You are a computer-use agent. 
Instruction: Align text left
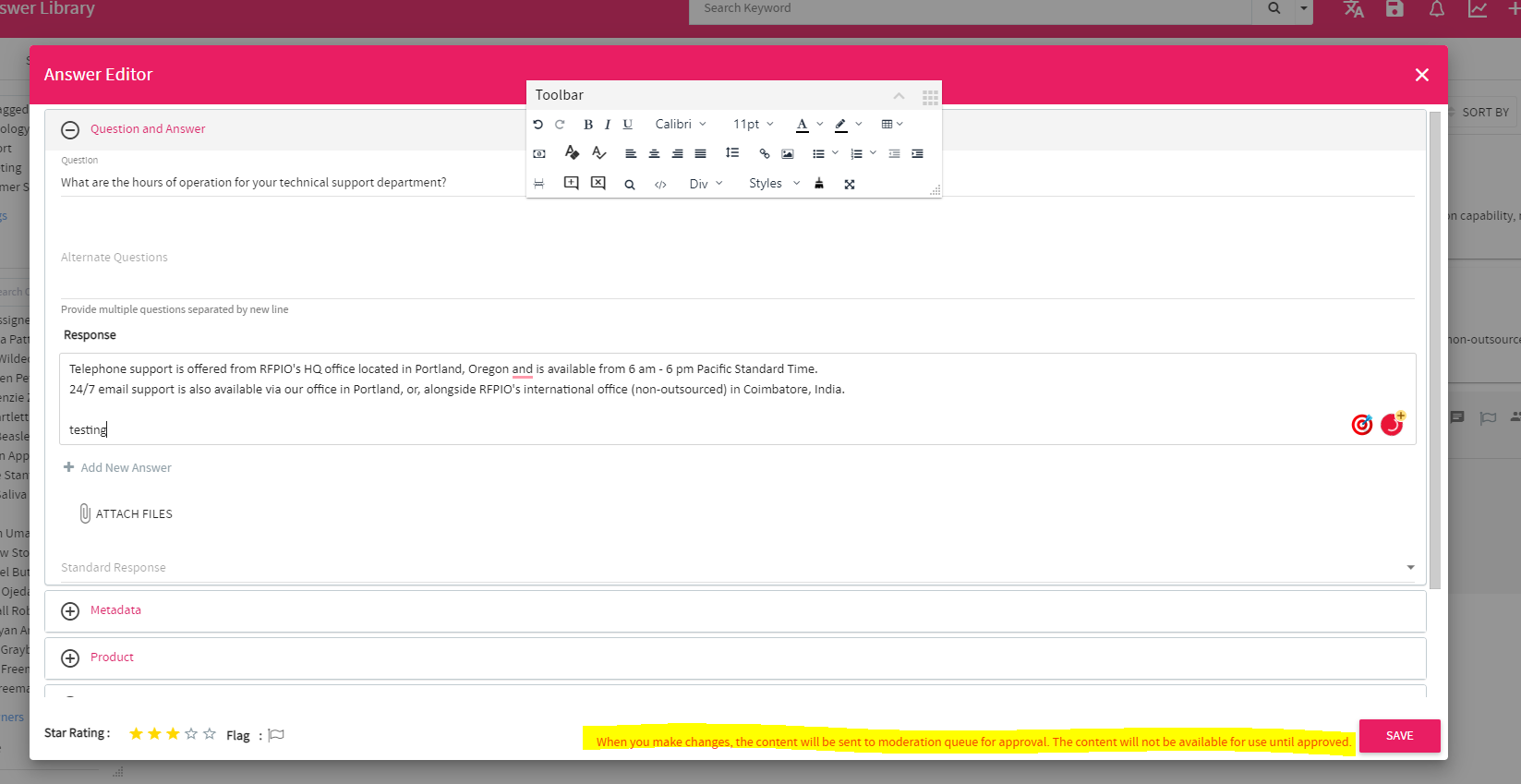(x=631, y=154)
